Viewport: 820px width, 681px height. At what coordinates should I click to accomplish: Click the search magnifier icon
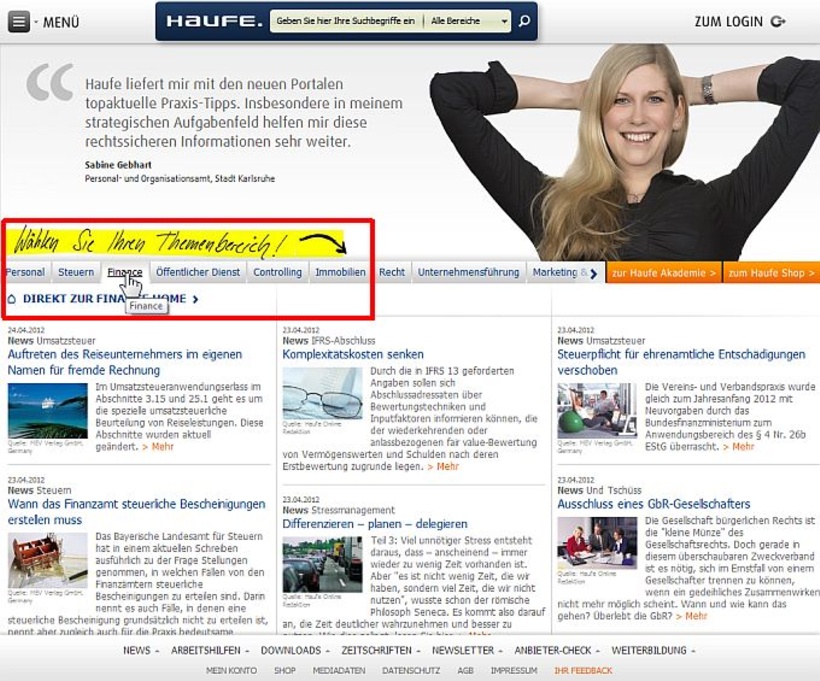tap(525, 21)
